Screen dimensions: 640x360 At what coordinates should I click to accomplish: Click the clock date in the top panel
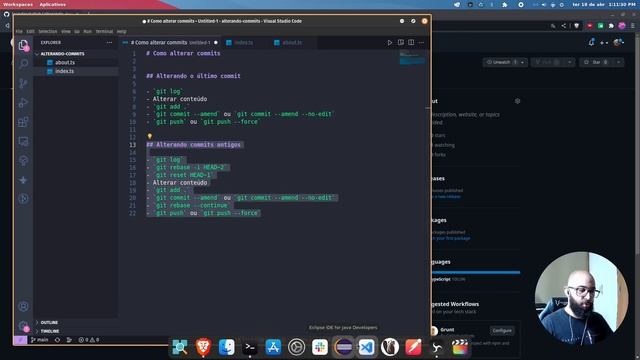(604, 4)
